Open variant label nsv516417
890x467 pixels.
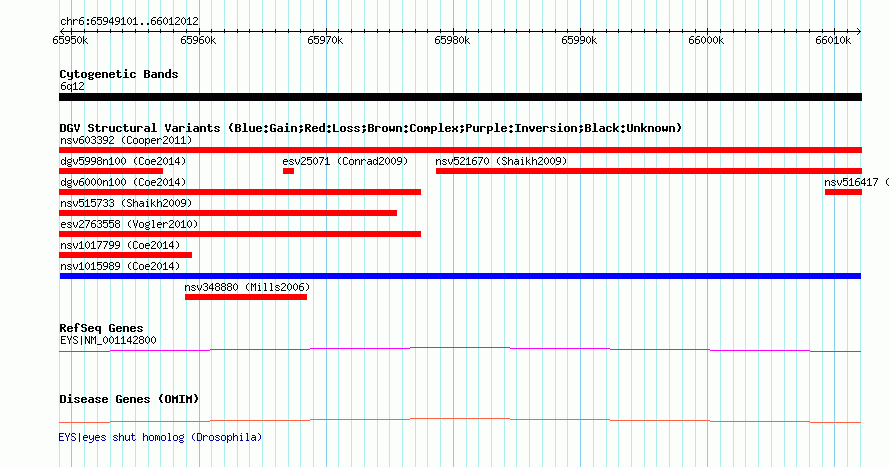(x=851, y=182)
